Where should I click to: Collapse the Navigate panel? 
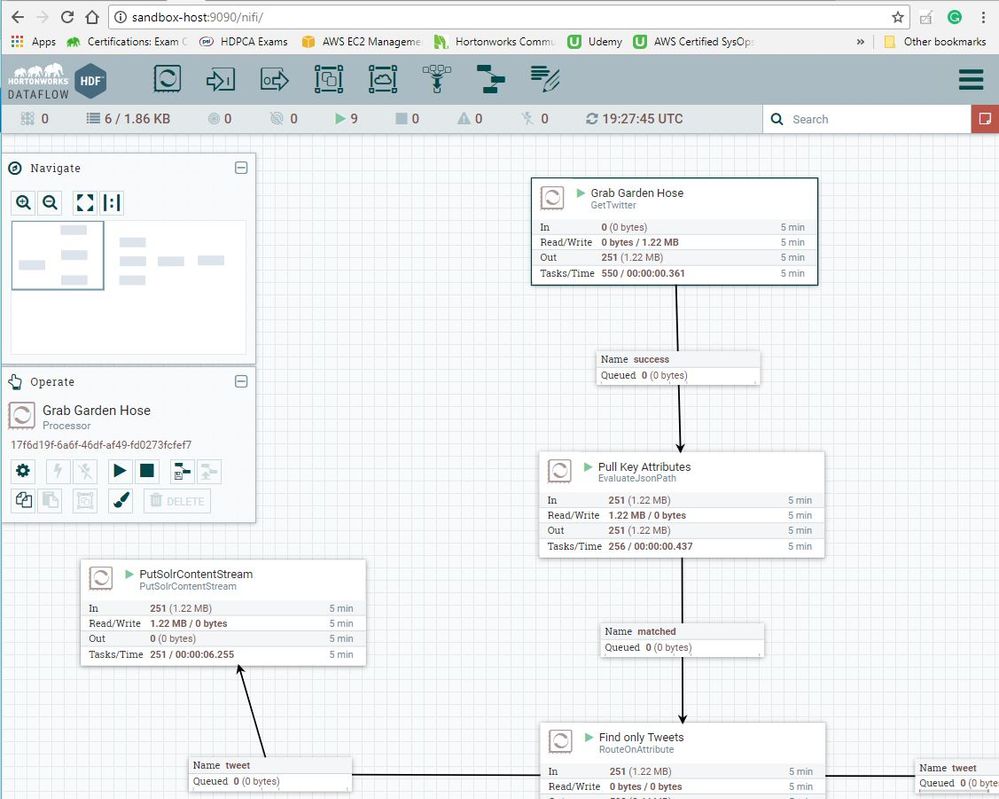241,168
